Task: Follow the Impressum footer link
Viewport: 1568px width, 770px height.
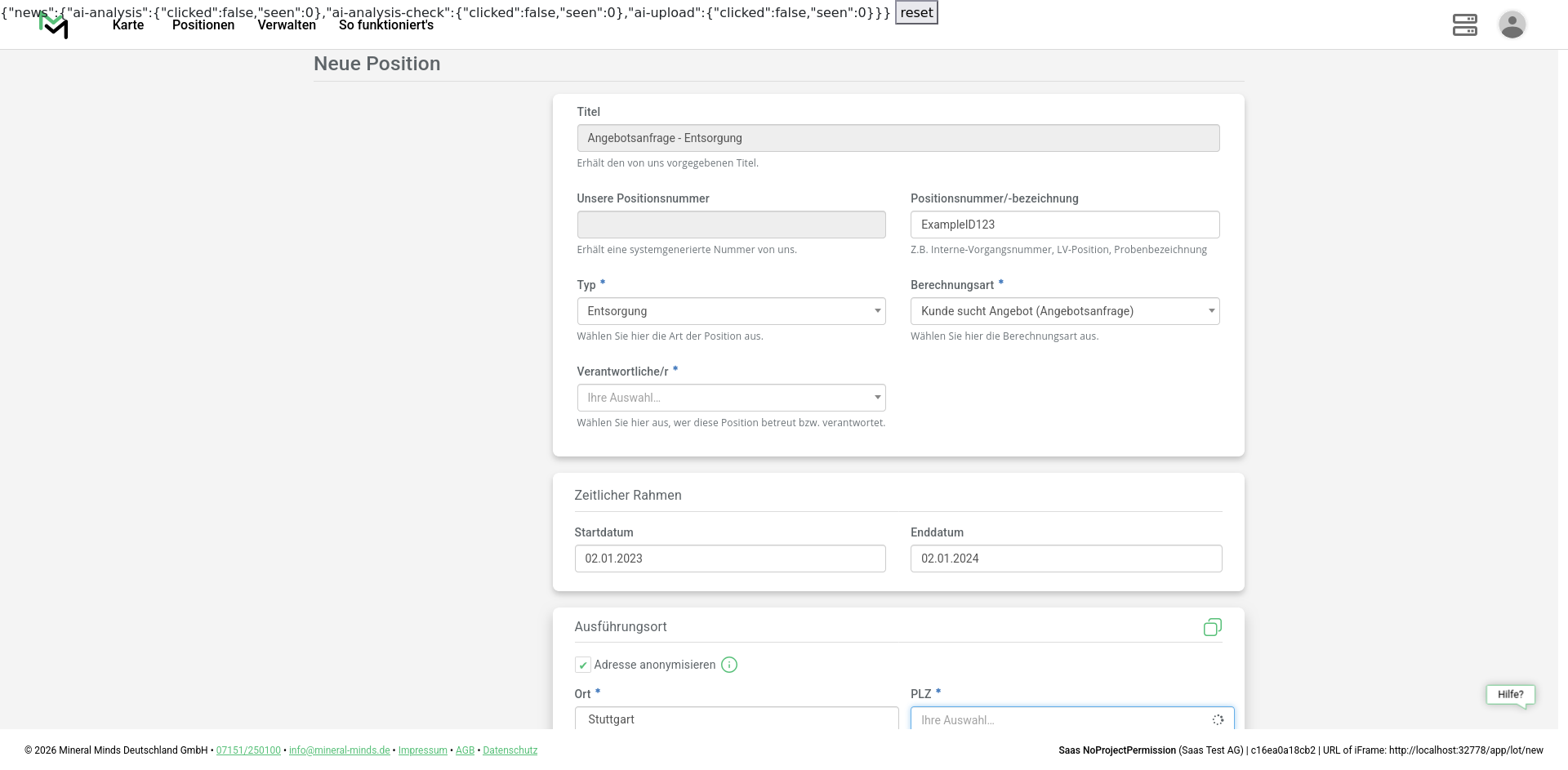Action: coord(422,750)
